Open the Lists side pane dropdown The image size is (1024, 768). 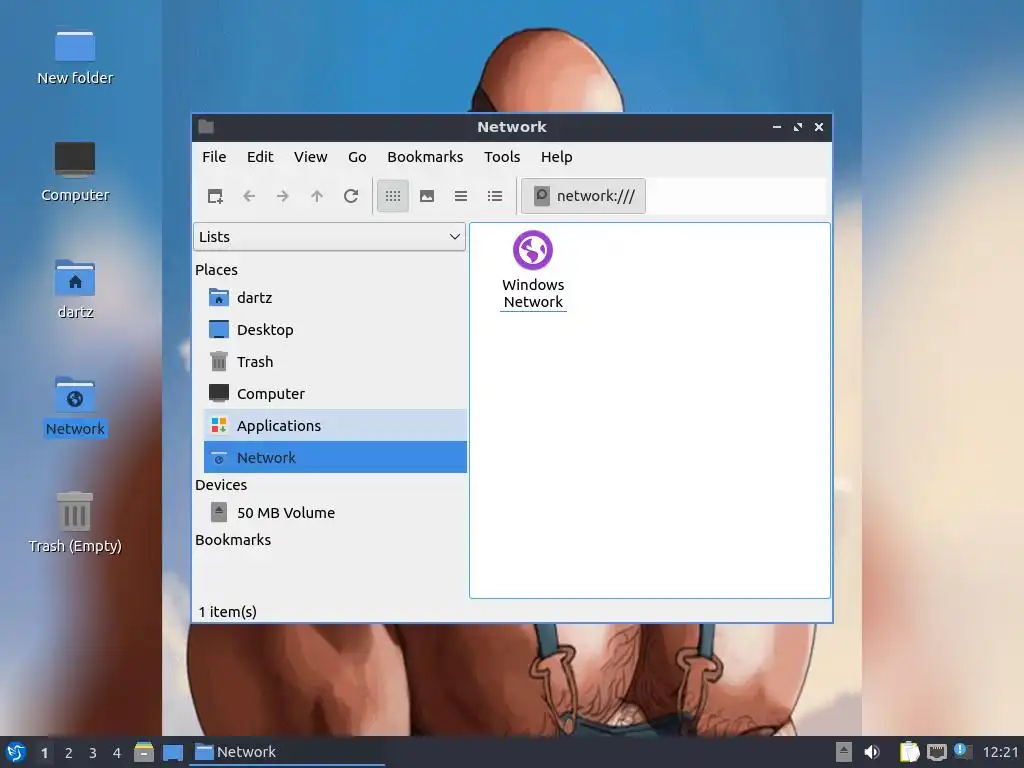pyautogui.click(x=329, y=237)
